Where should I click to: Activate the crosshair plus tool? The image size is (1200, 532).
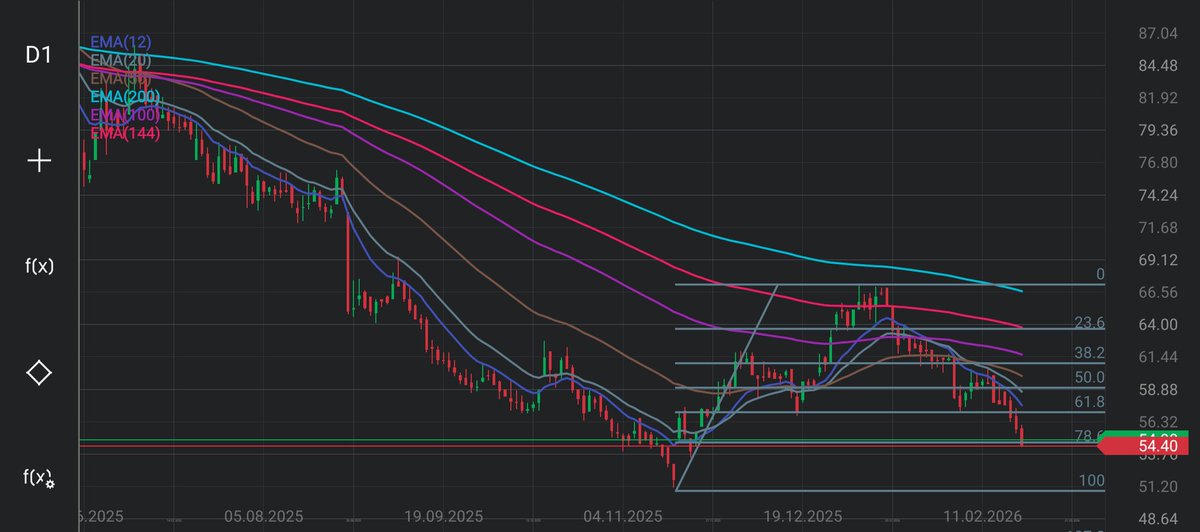(39, 160)
